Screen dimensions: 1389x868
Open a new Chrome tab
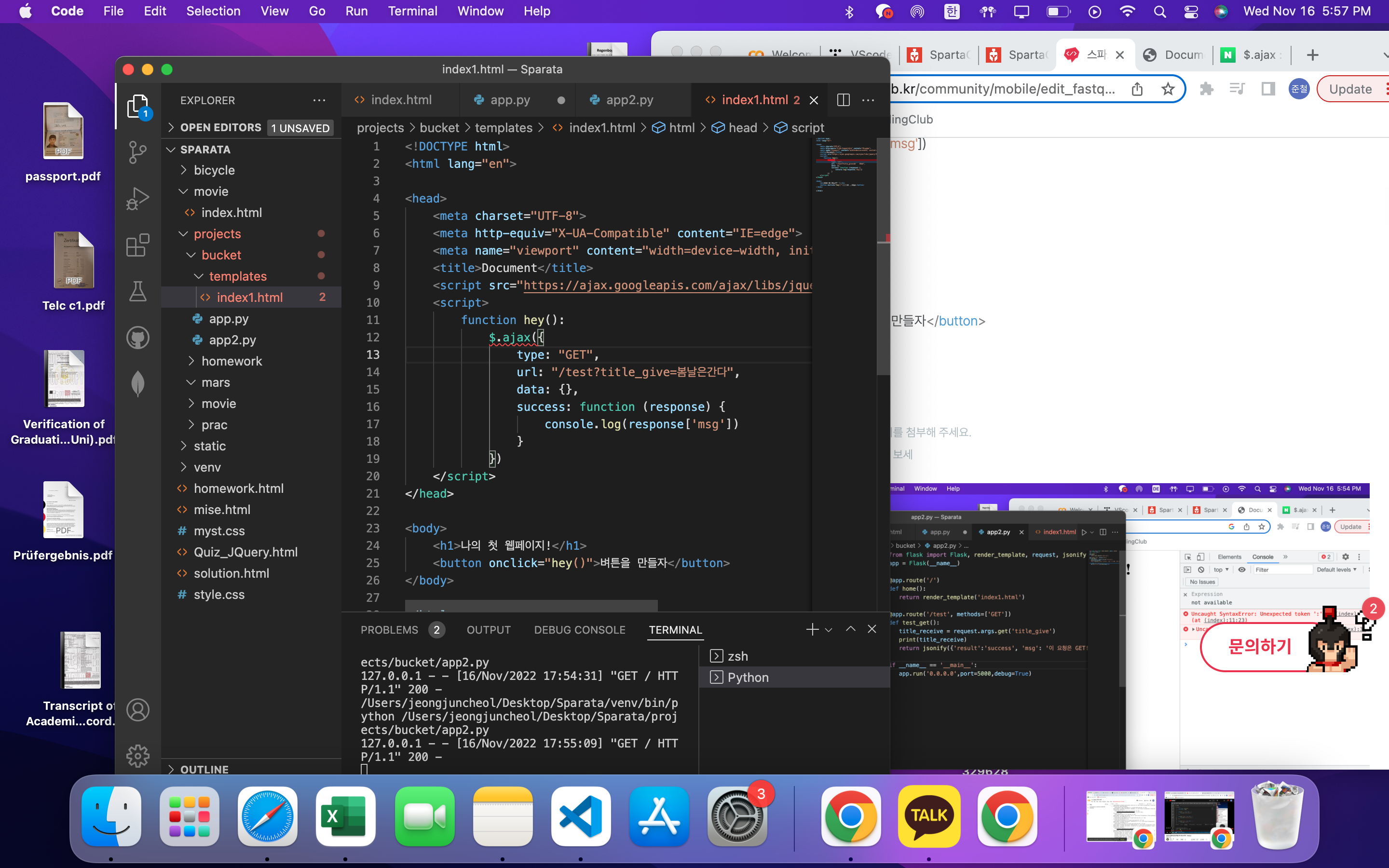(1312, 55)
